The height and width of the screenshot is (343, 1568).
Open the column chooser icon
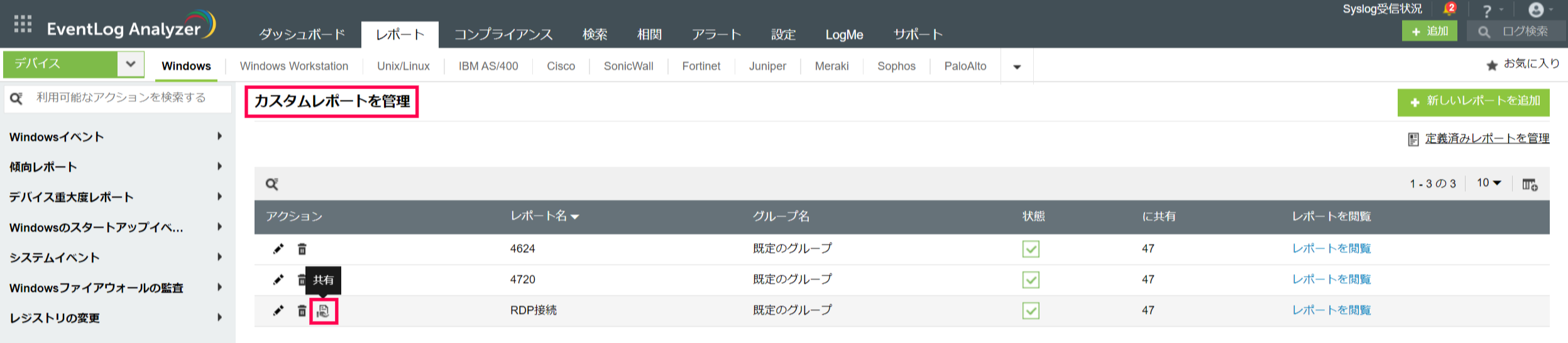(x=1529, y=184)
